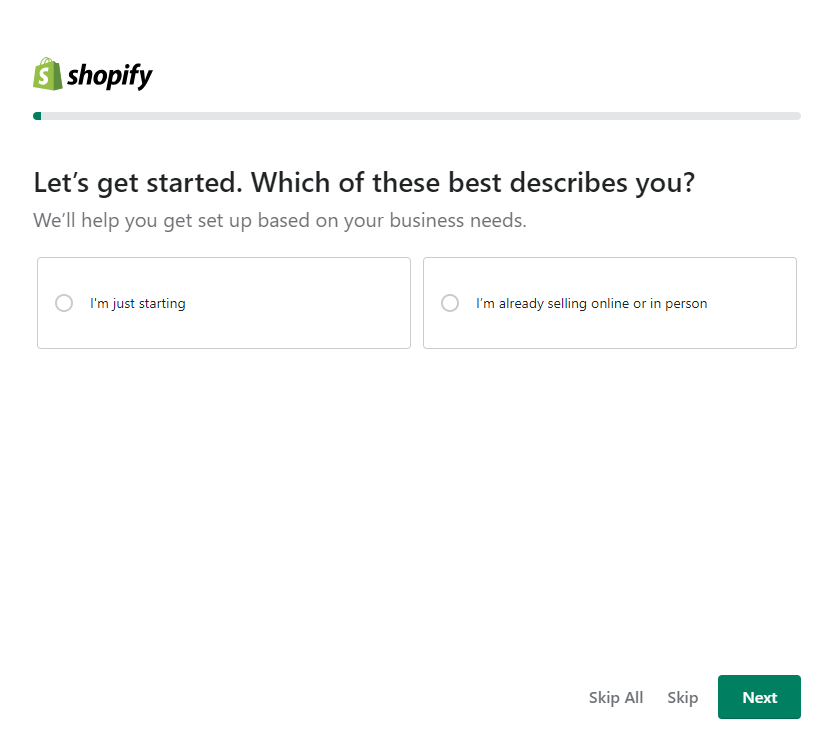
Task: Click the shopping bag symbol with the S
Action: (x=47, y=74)
